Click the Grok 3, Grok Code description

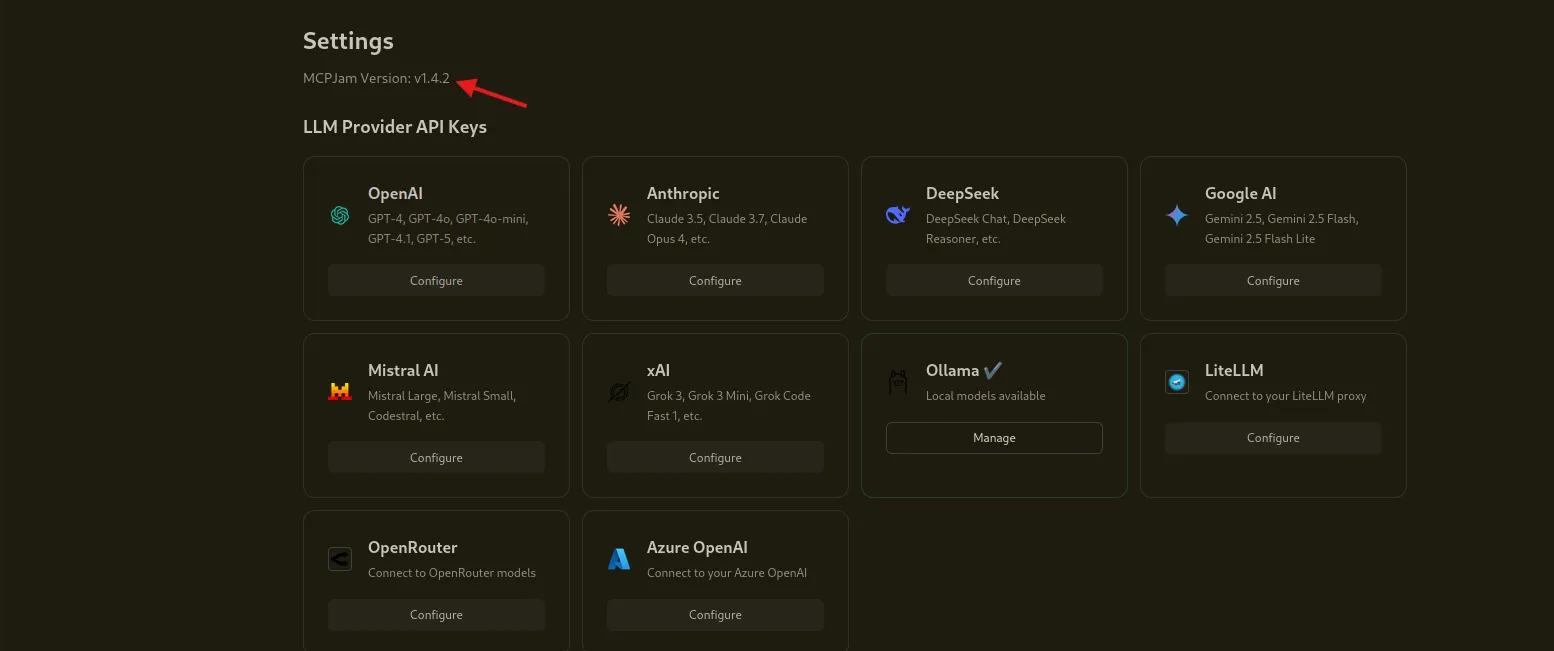pos(729,406)
